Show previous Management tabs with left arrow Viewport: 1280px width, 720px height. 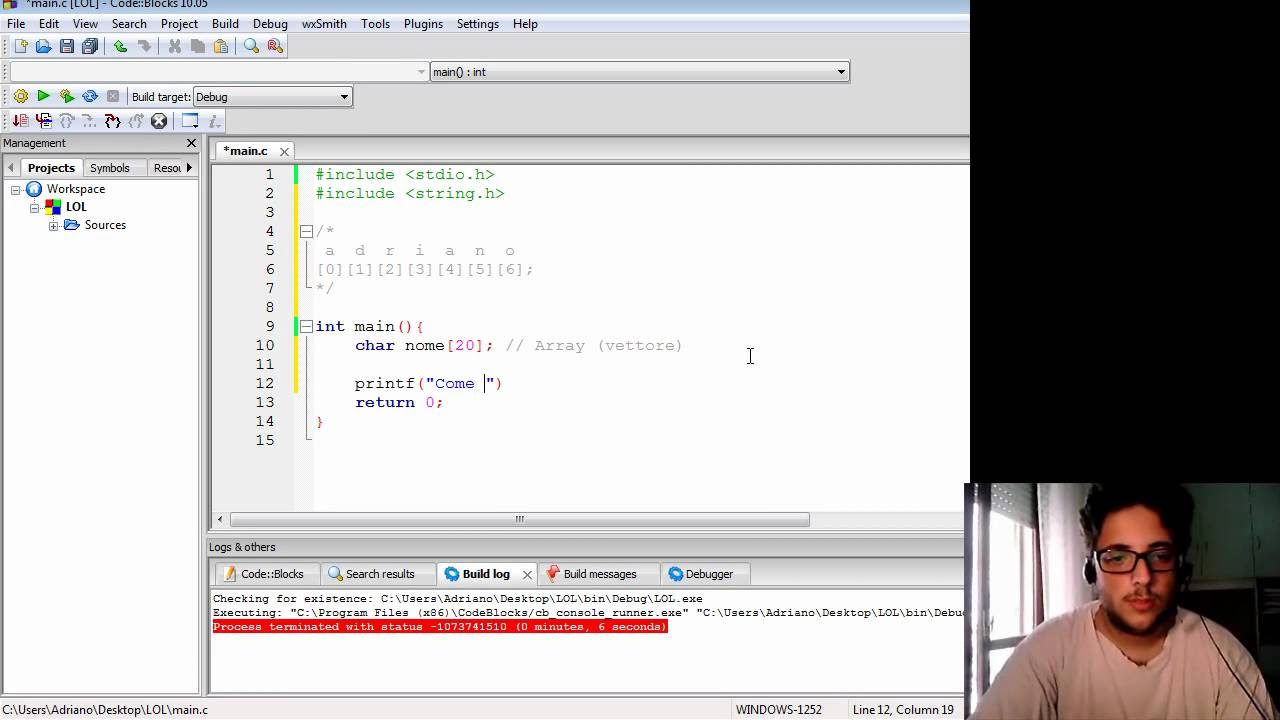click(x=11, y=168)
